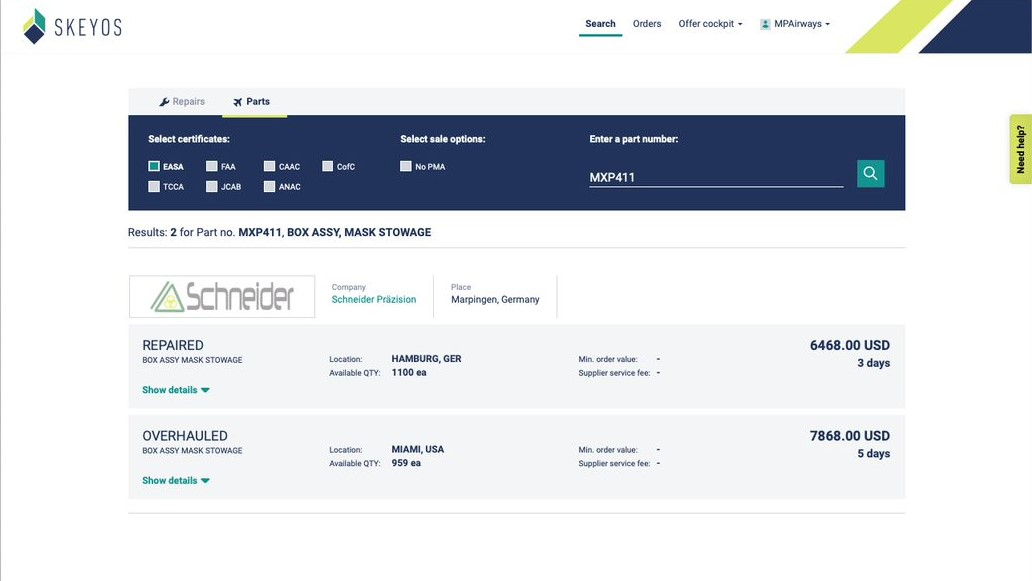Enable the FAA certificate checkbox
The width and height of the screenshot is (1032, 581).
click(x=211, y=166)
